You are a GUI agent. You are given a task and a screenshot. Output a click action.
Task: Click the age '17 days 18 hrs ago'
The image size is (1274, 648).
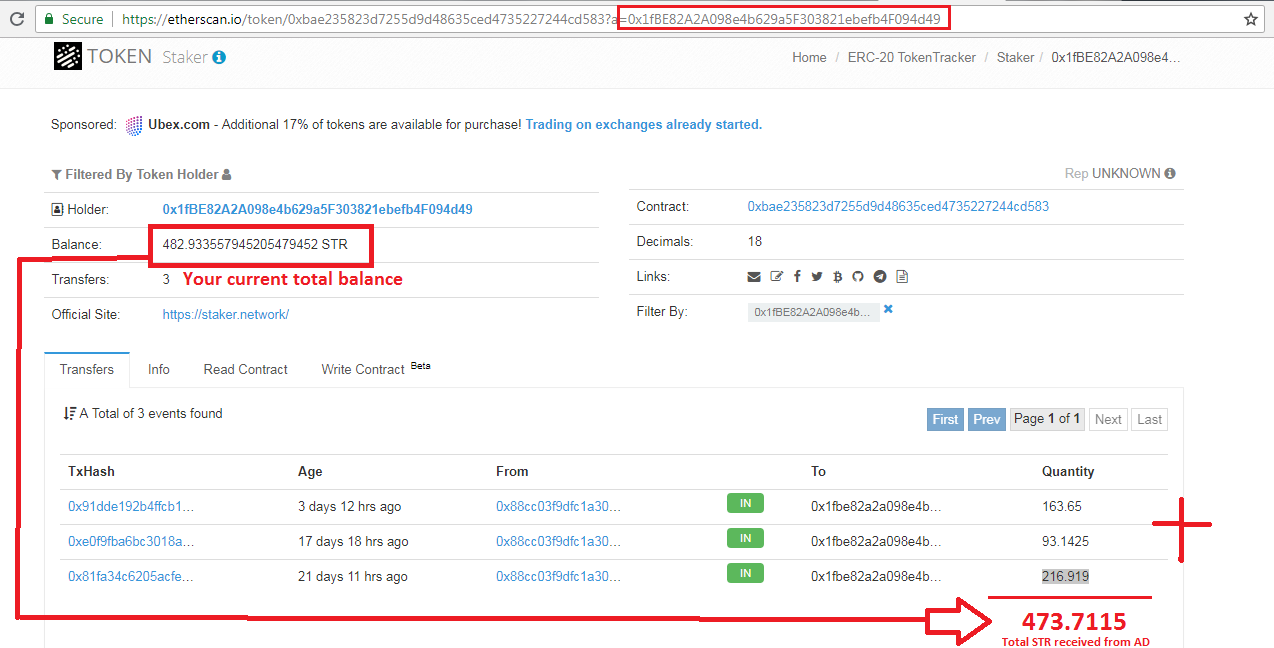point(353,541)
